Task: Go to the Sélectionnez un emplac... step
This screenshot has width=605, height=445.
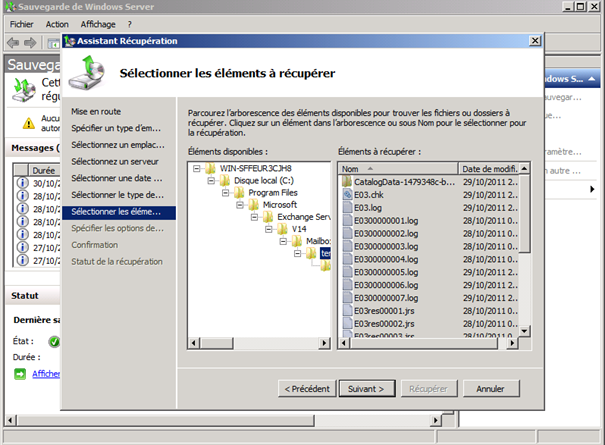Action: (x=118, y=145)
